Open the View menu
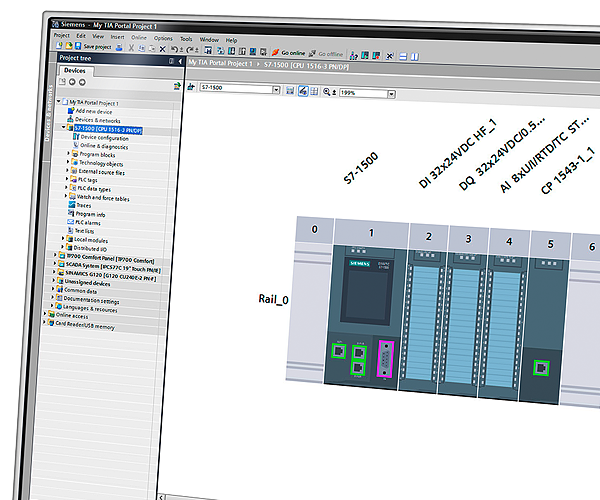600x500 pixels. tap(98, 36)
